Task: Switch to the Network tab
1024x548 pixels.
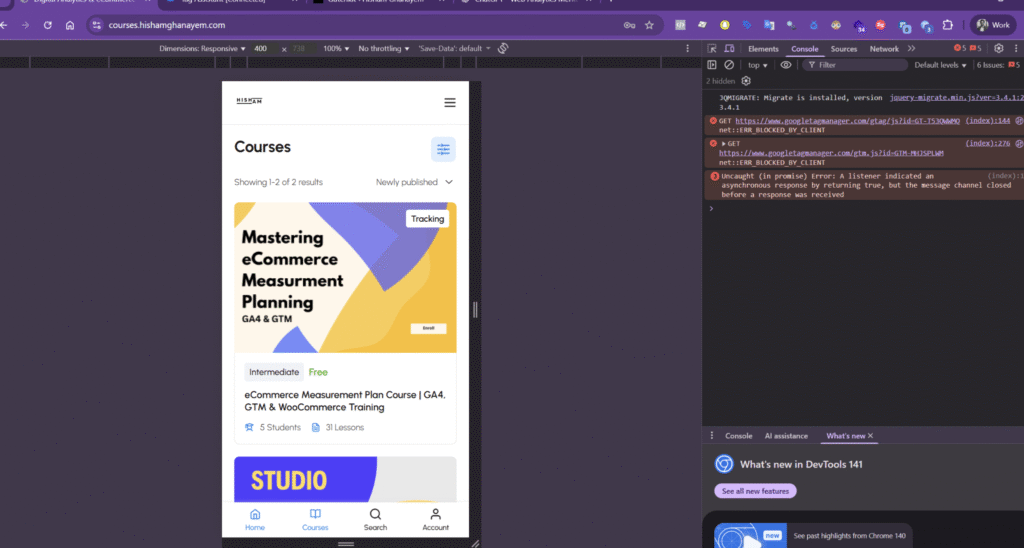Action: 884,48
